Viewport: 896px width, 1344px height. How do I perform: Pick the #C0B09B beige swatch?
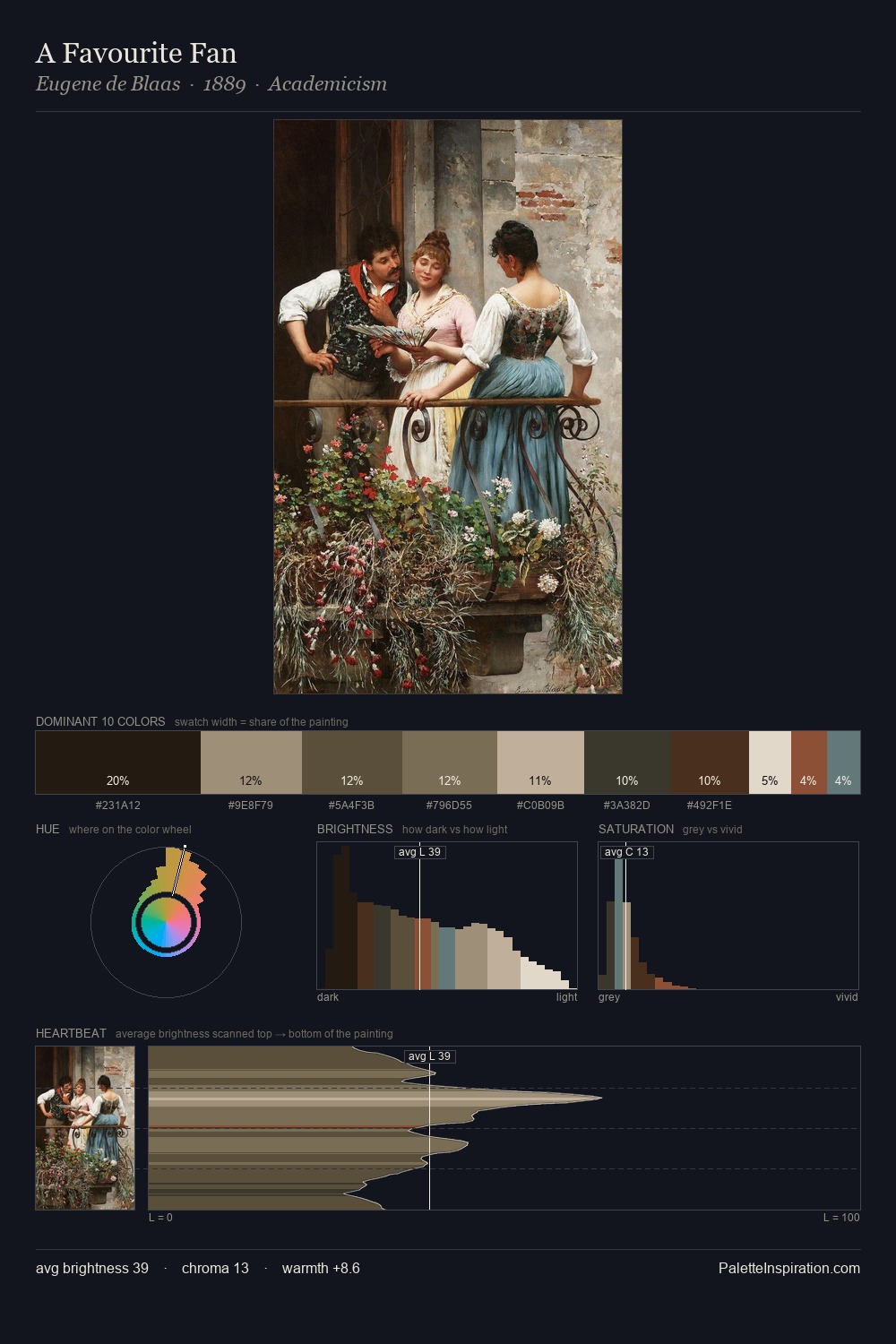(x=540, y=762)
